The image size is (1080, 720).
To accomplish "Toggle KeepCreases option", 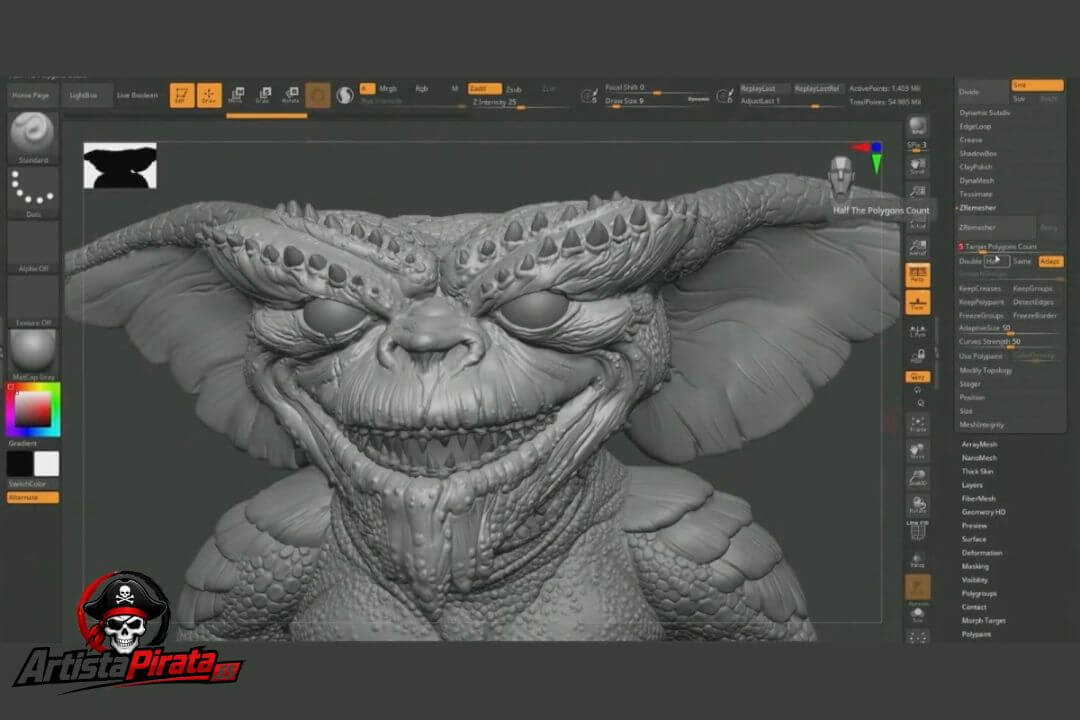I will click(982, 289).
